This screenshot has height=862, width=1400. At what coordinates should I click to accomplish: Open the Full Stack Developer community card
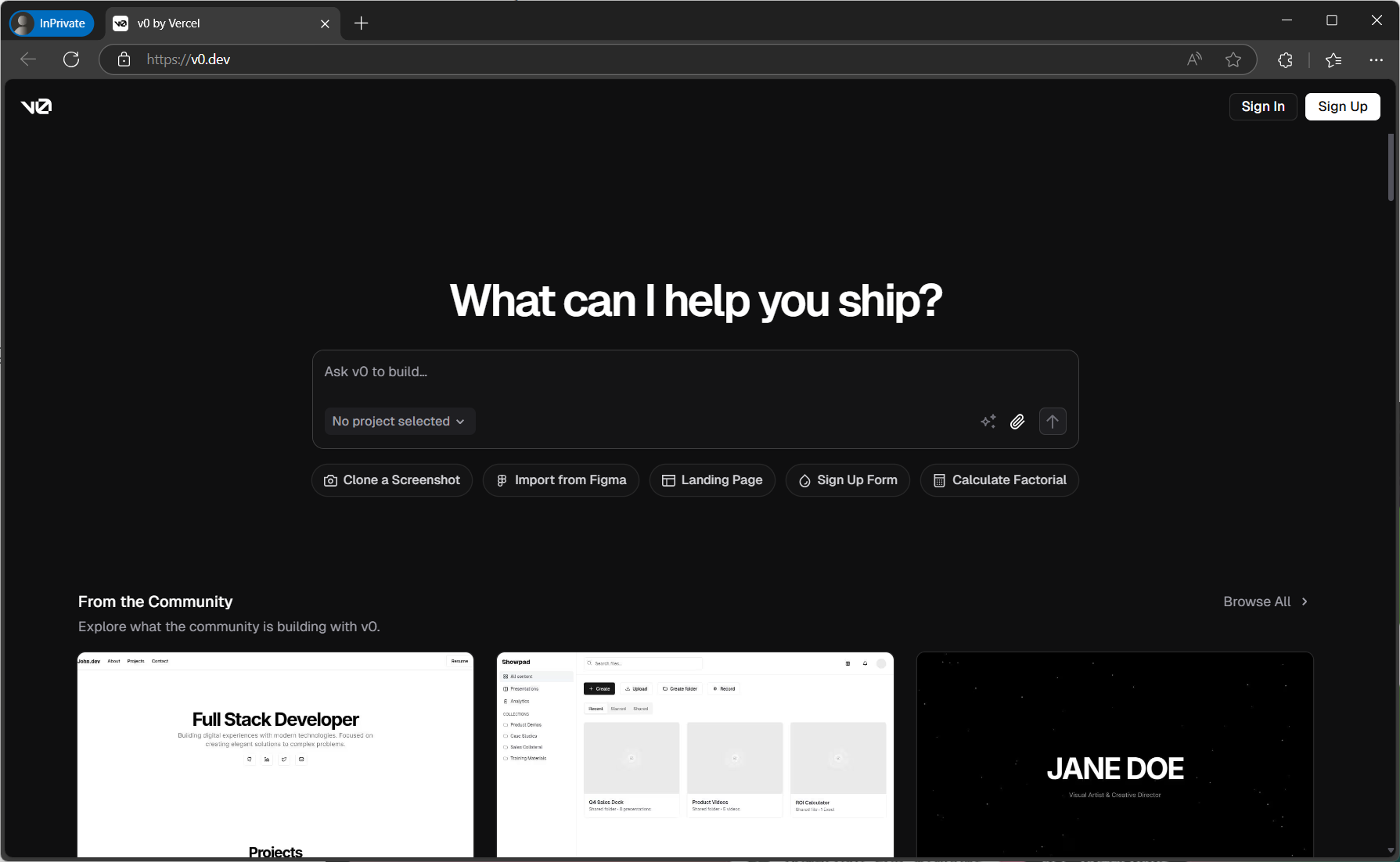[x=275, y=755]
